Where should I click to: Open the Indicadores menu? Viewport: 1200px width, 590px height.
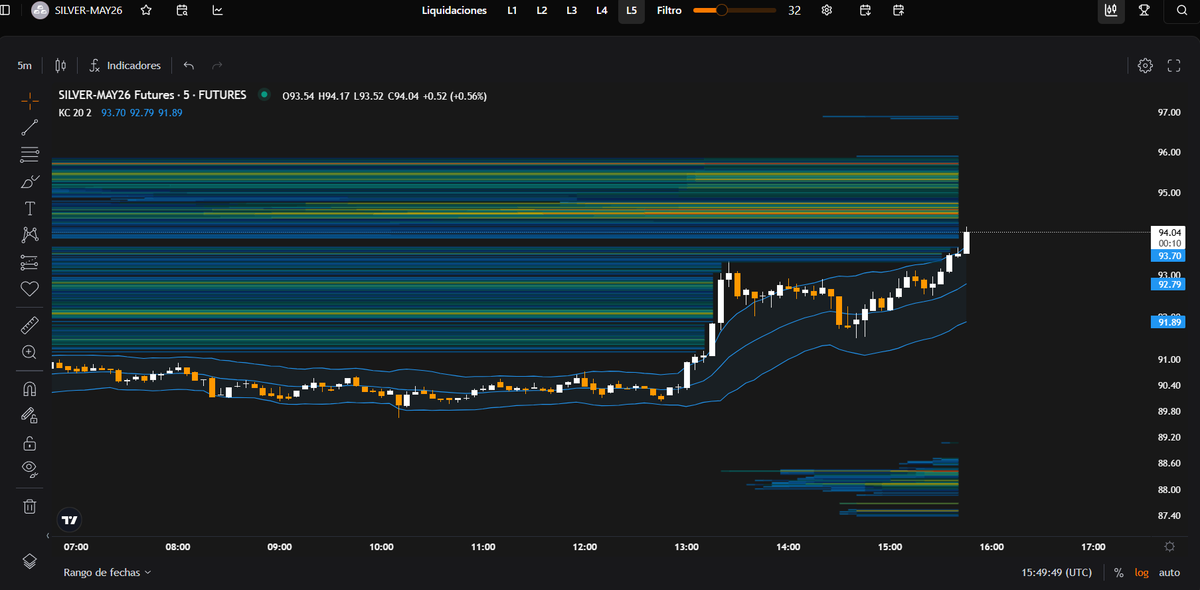click(x=125, y=65)
